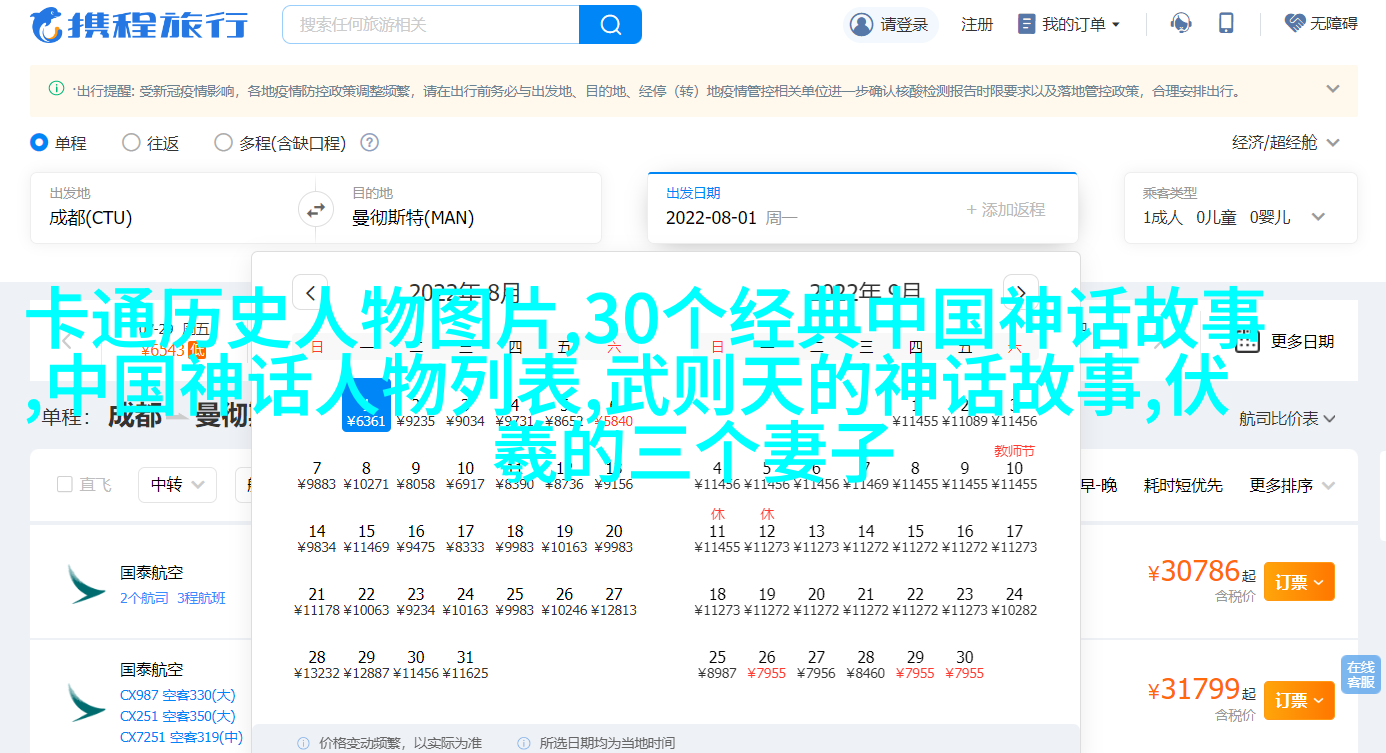This screenshot has height=753, width=1386.
Task: Select August 31 priced ¥11625
Action: tap(465, 664)
